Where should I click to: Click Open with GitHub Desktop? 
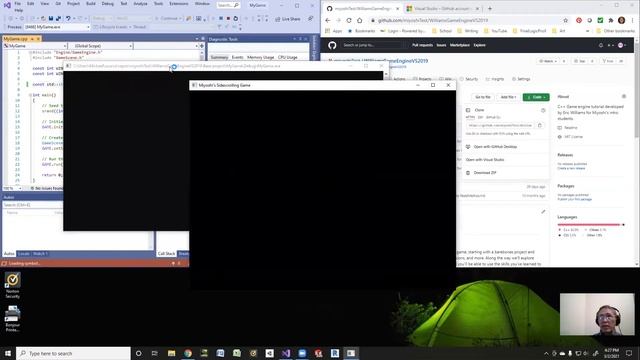[x=492, y=147]
